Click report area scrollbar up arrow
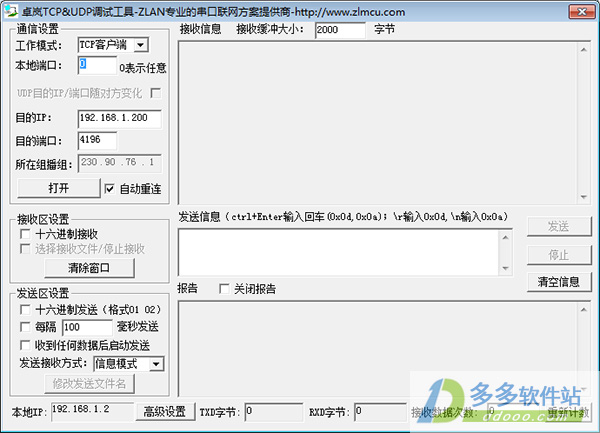This screenshot has width=600, height=433. pyautogui.click(x=584, y=309)
